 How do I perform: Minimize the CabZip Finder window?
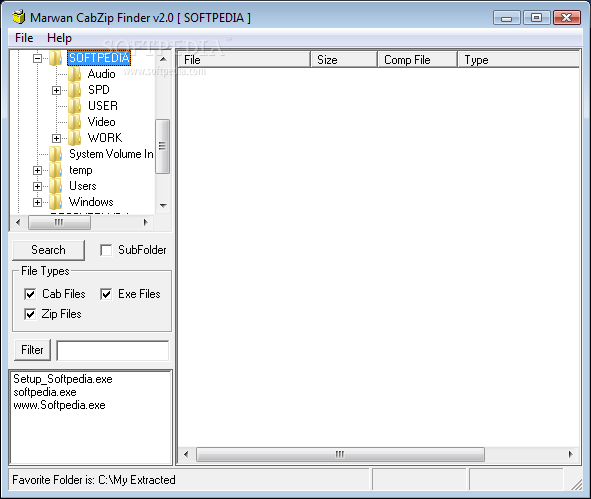pos(507,18)
